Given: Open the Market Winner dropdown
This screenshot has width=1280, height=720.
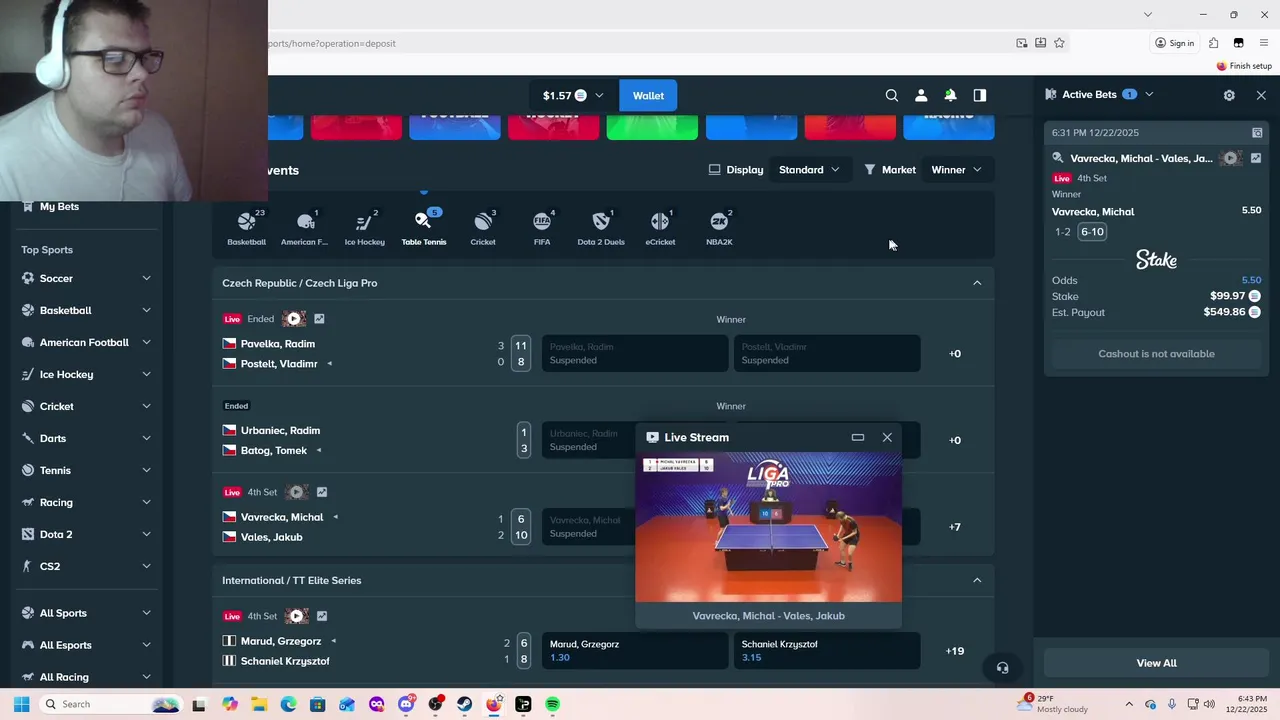Looking at the screenshot, I should tap(956, 170).
